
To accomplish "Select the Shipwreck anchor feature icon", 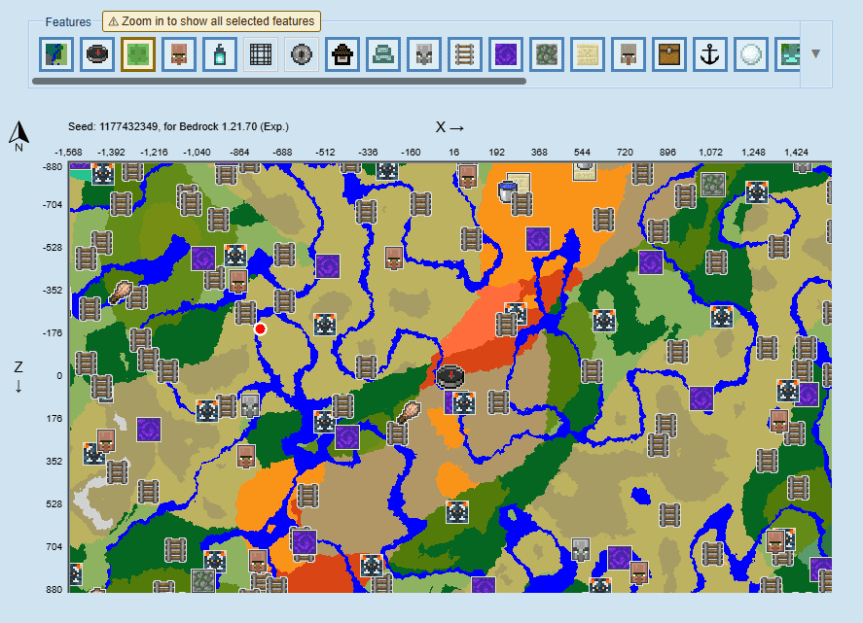I will (710, 54).
